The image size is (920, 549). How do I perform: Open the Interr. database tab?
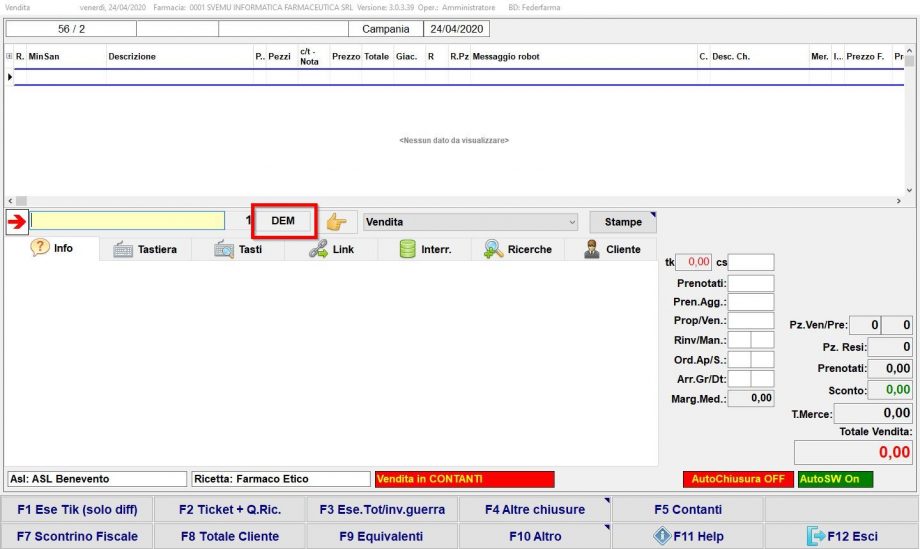pos(424,250)
